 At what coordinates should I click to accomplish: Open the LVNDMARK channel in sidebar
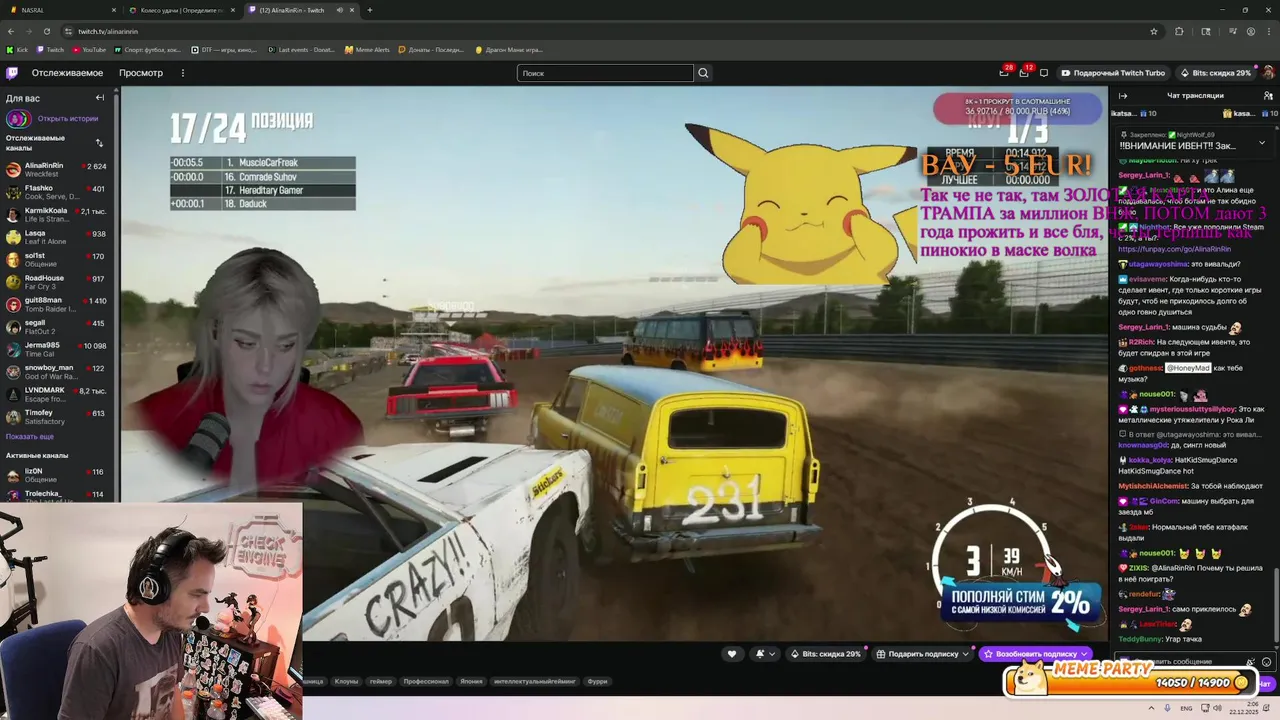[58, 394]
